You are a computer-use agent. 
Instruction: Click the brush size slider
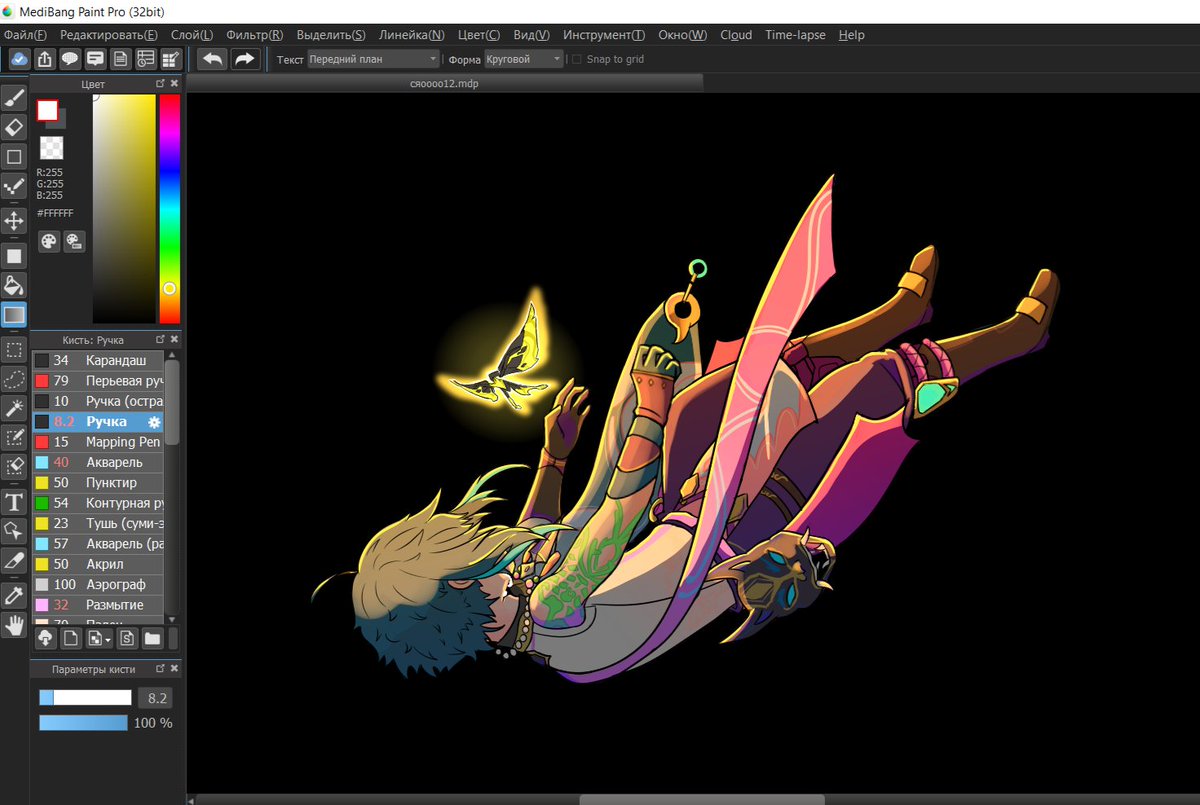[85, 698]
